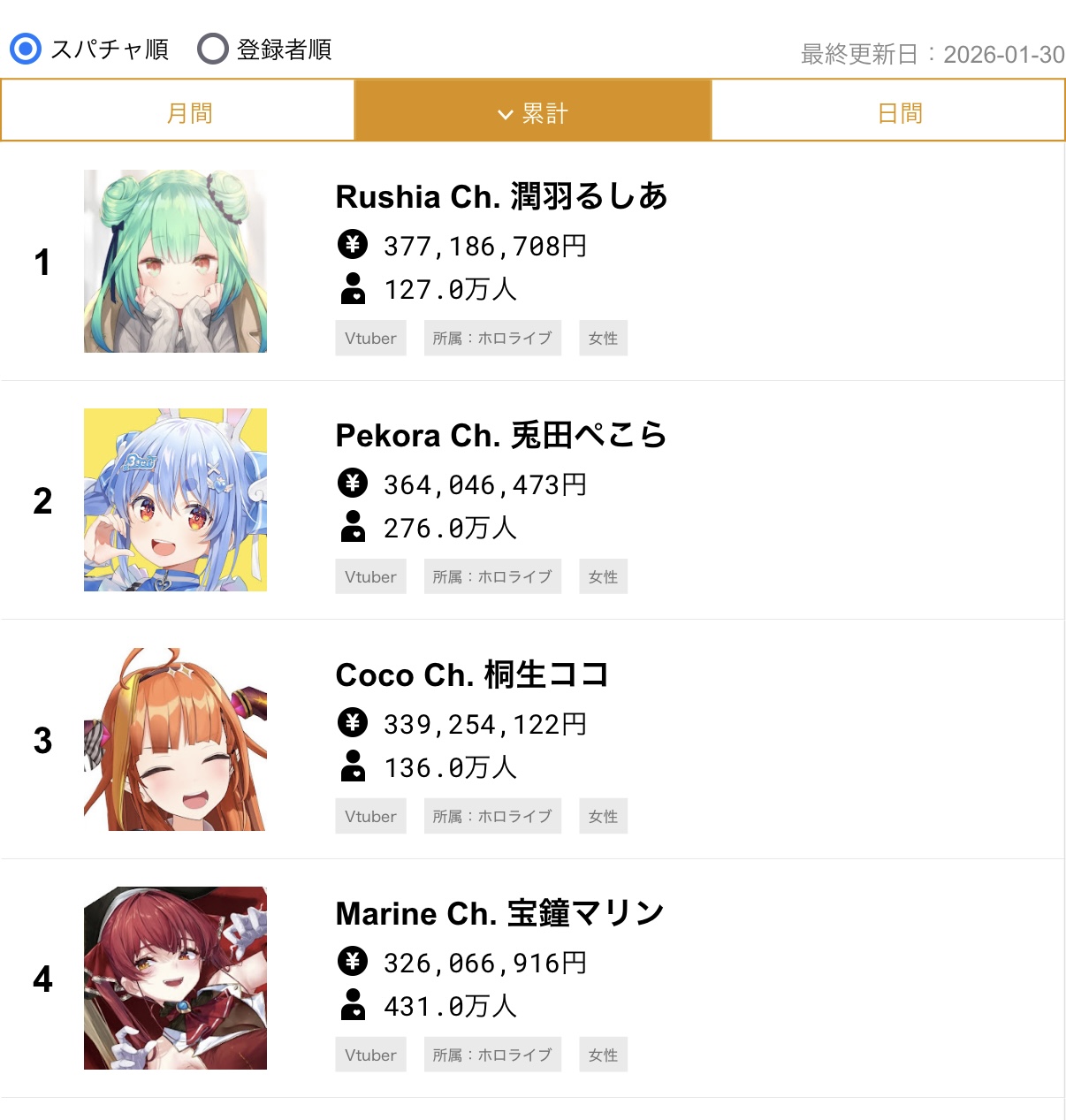Click the Rushia Ch. 潤羽るしあ title link
The width and height of the screenshot is (1066, 1120).
pyautogui.click(x=501, y=196)
